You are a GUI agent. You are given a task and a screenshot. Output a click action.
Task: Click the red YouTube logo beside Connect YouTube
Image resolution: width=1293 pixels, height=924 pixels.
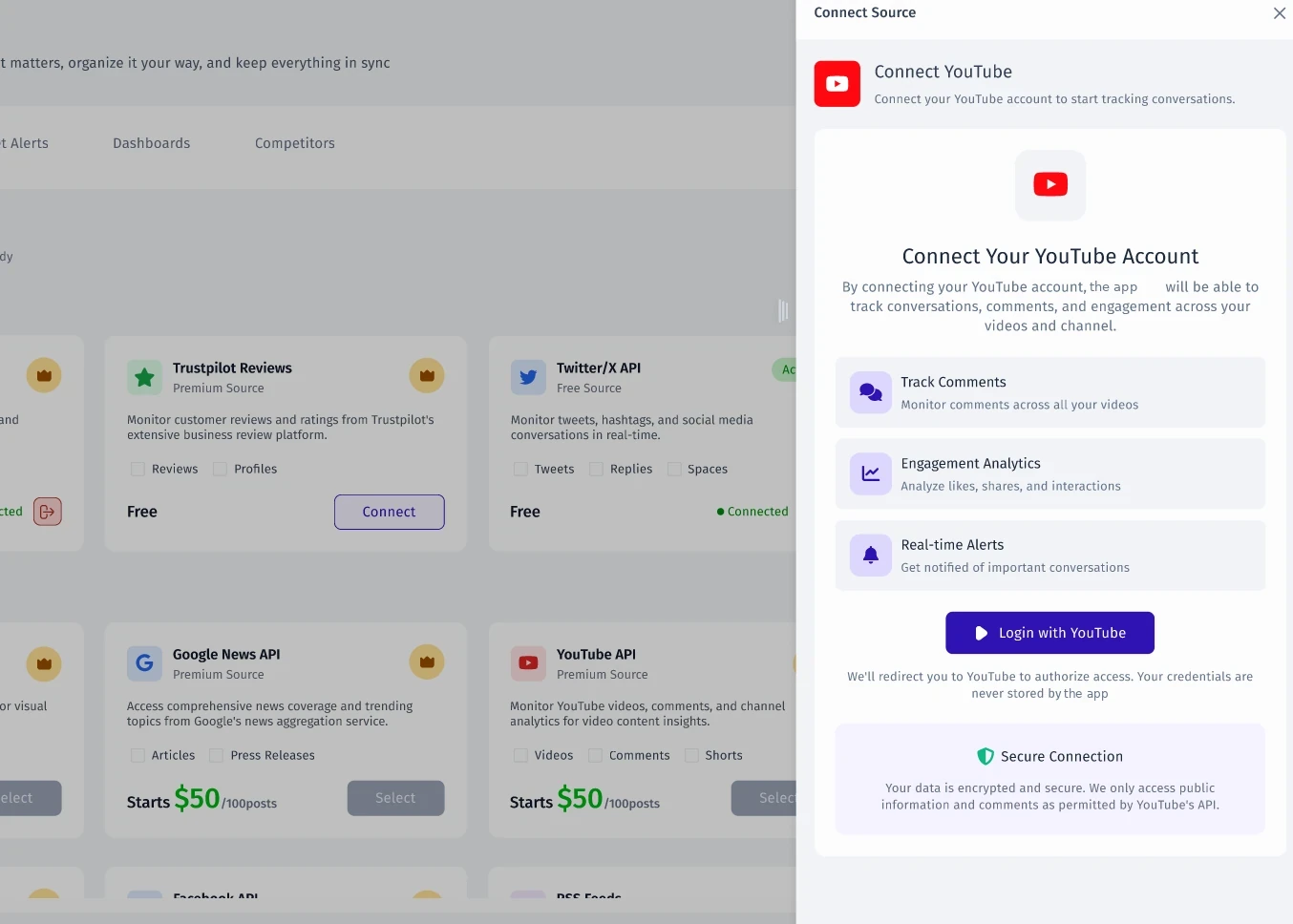[x=837, y=84]
